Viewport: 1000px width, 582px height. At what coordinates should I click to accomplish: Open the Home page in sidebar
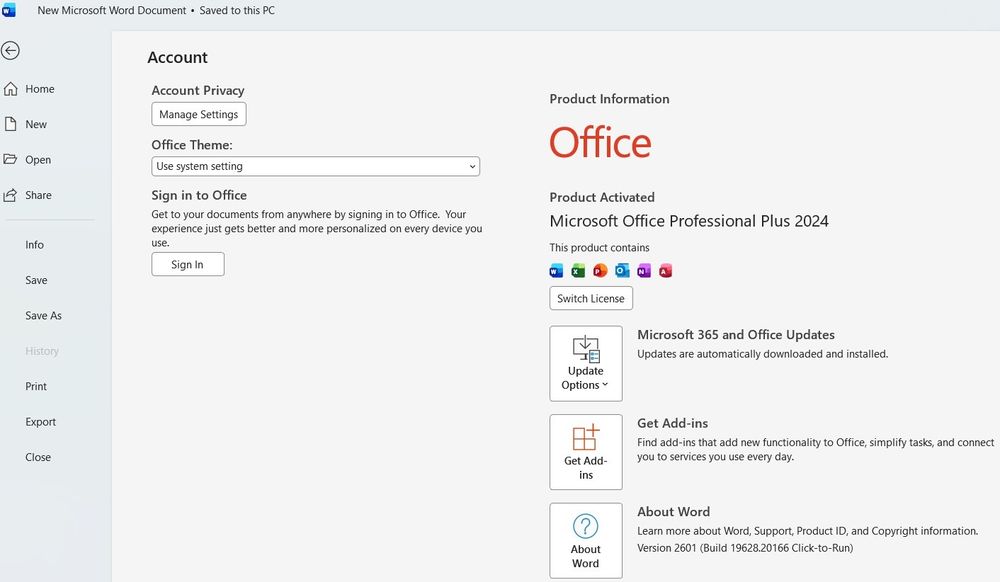[x=40, y=89]
